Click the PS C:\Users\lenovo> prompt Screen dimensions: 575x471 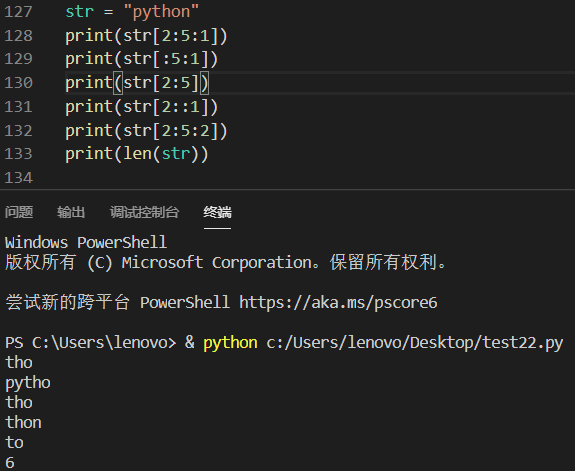pos(91,343)
